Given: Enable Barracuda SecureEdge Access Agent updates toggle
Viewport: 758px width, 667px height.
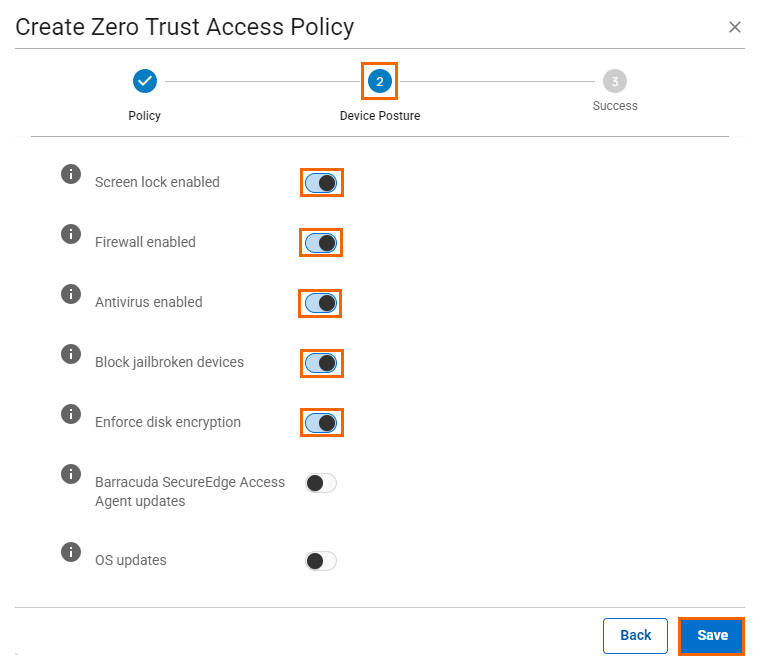Looking at the screenshot, I should tap(321, 483).
